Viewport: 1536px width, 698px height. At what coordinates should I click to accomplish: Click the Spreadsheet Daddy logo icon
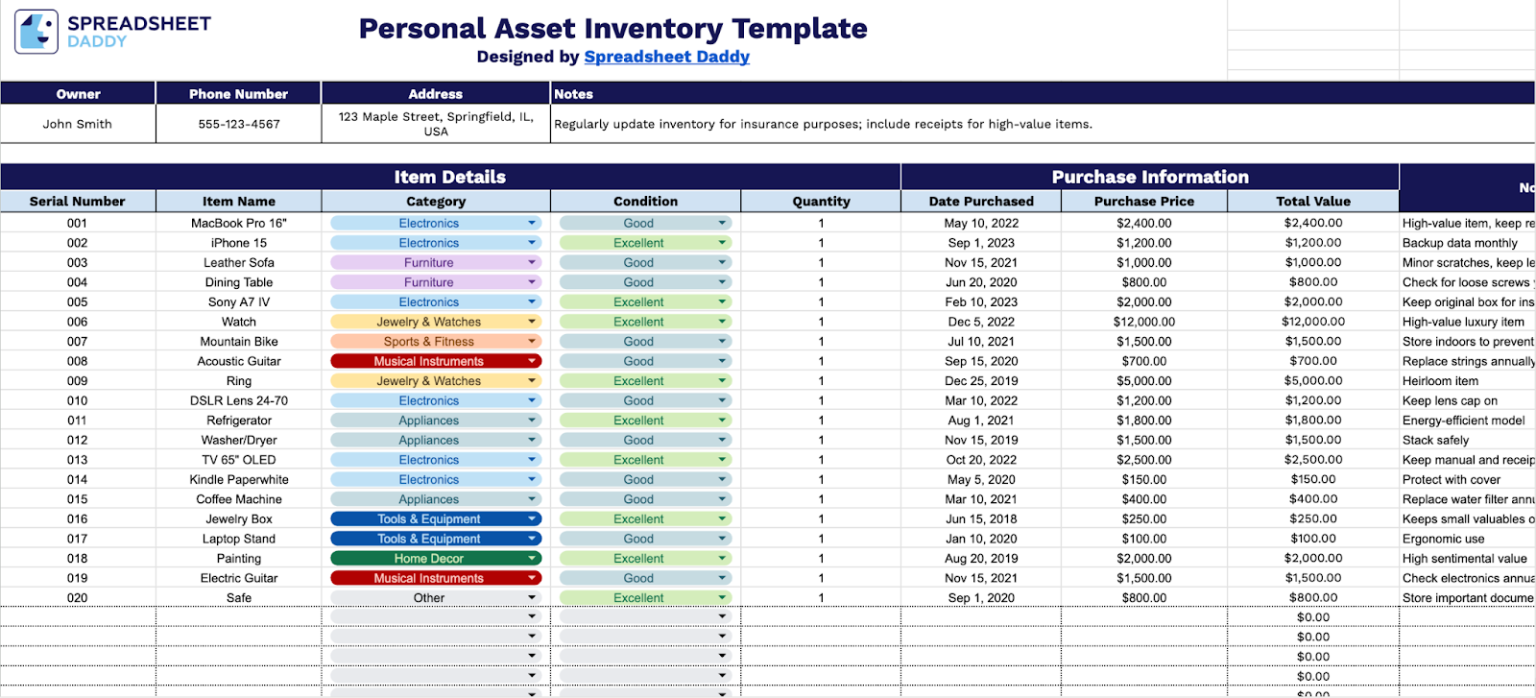[34, 30]
